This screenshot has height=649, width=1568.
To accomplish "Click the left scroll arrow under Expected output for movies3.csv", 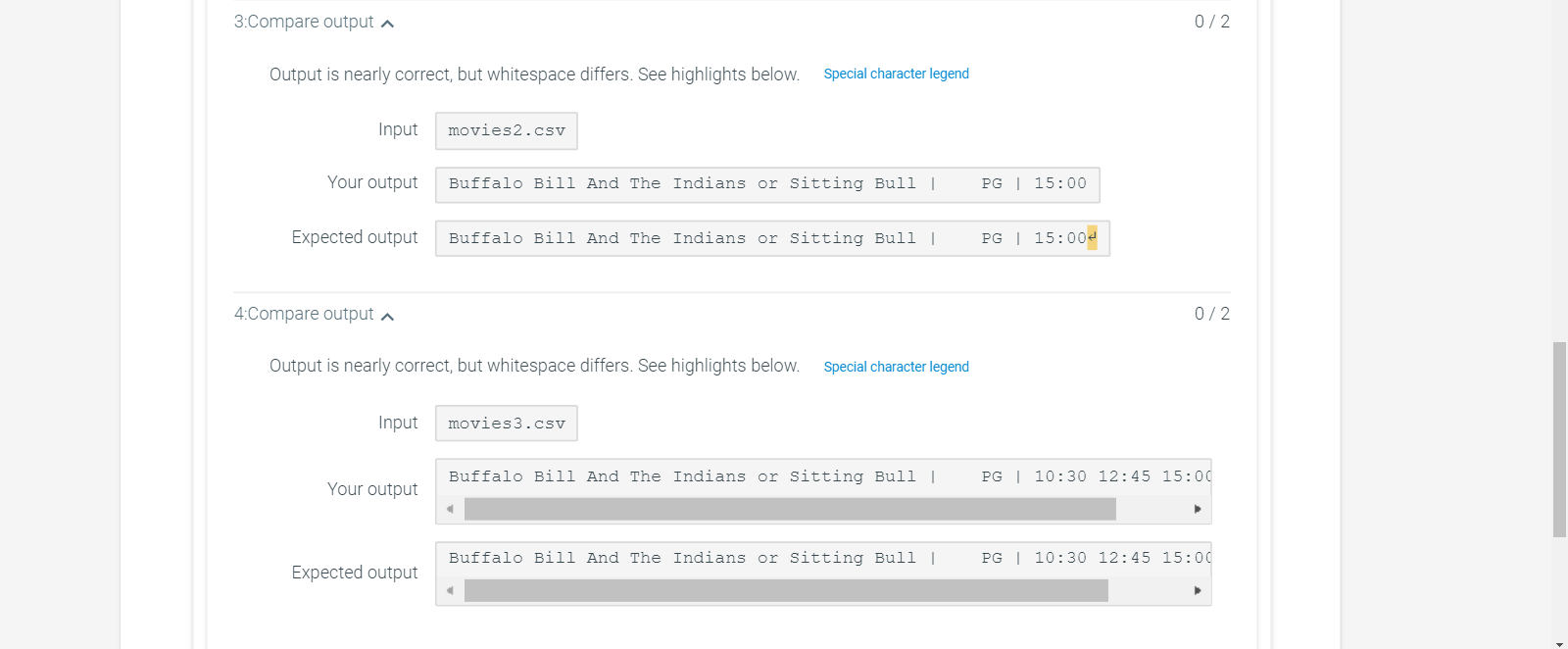I will point(450,590).
